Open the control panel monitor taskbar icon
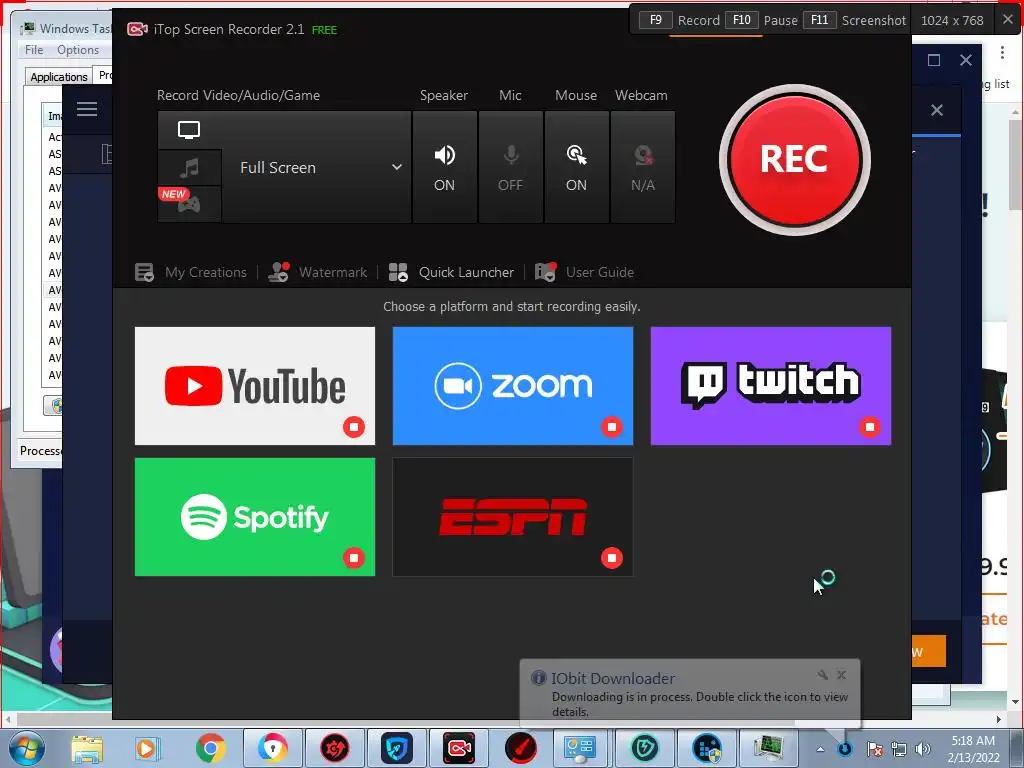This screenshot has height=768, width=1024. coord(579,748)
